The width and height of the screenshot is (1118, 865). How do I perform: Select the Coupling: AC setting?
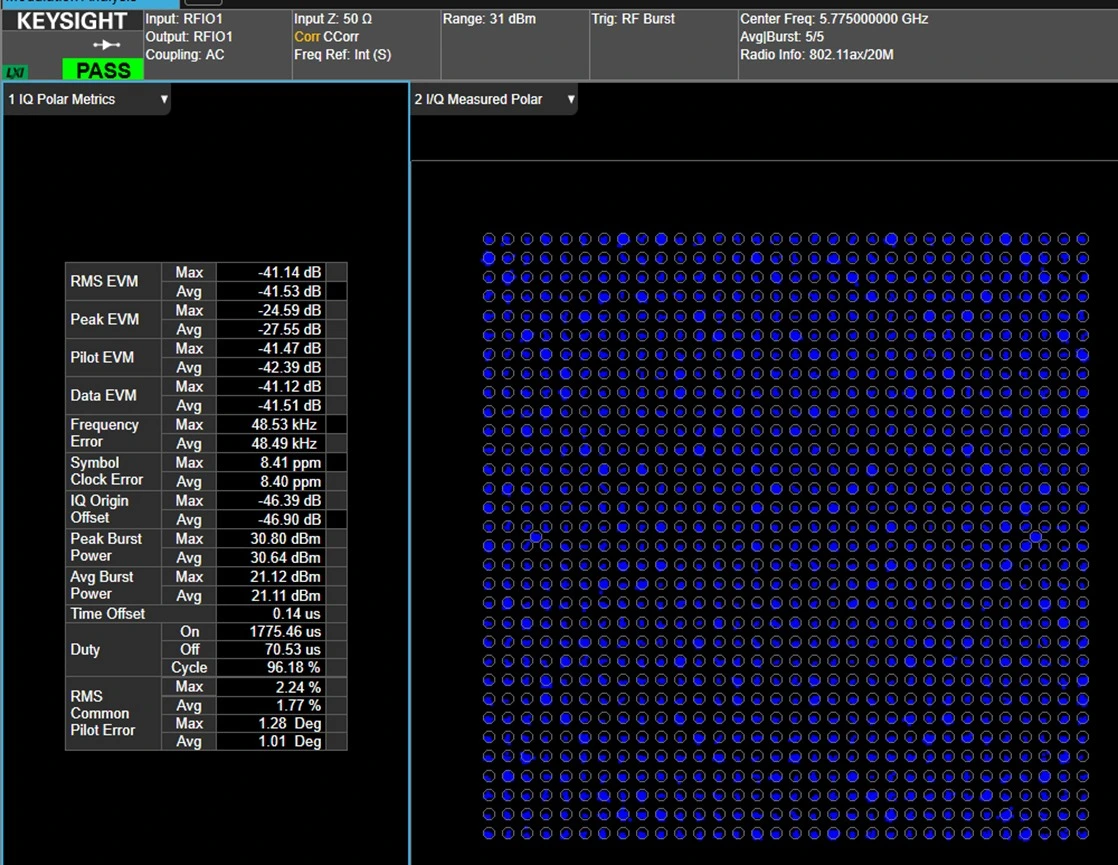[185, 54]
